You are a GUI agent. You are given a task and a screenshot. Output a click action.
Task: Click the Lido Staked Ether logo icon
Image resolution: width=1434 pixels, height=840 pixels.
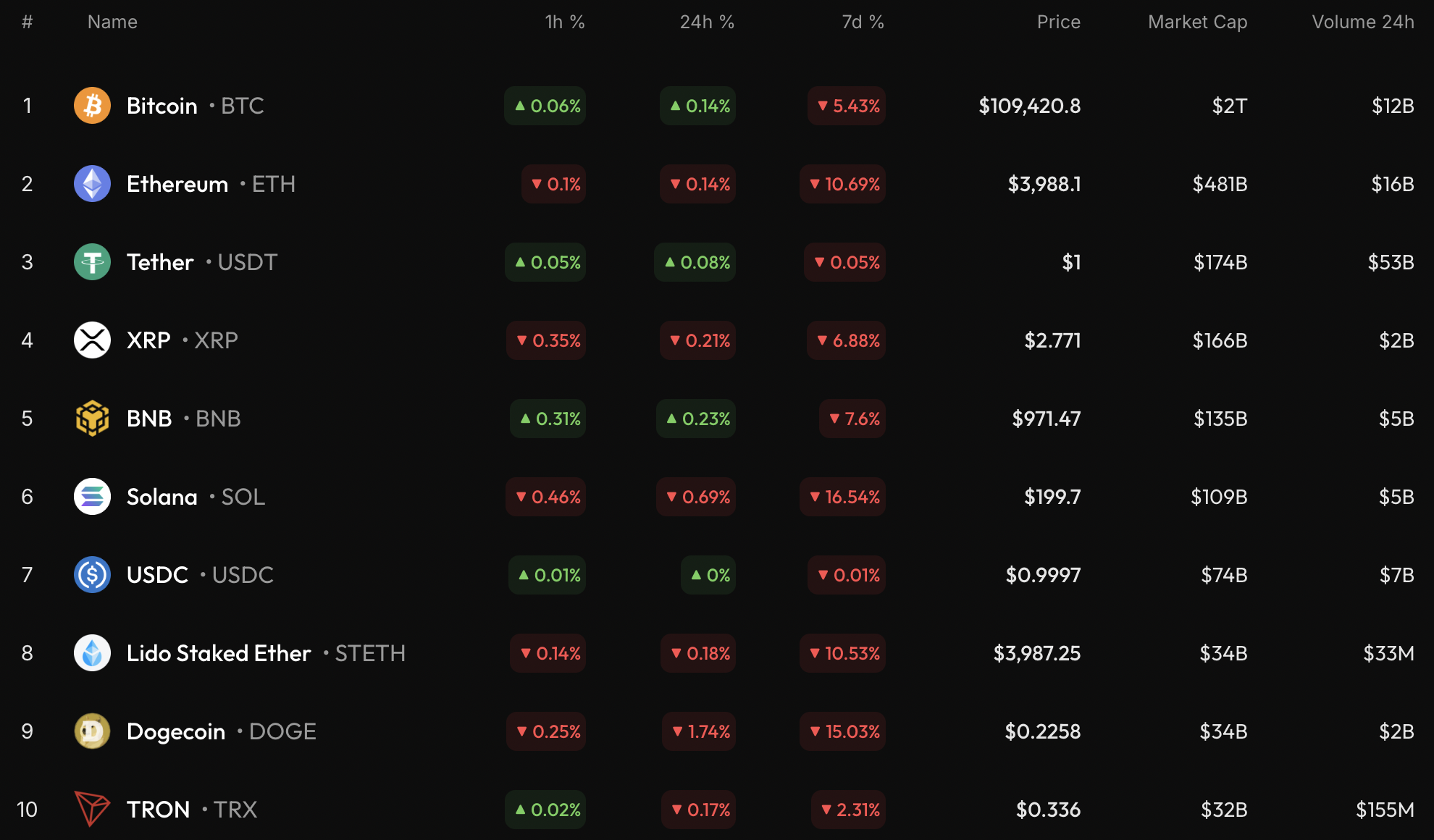92,653
